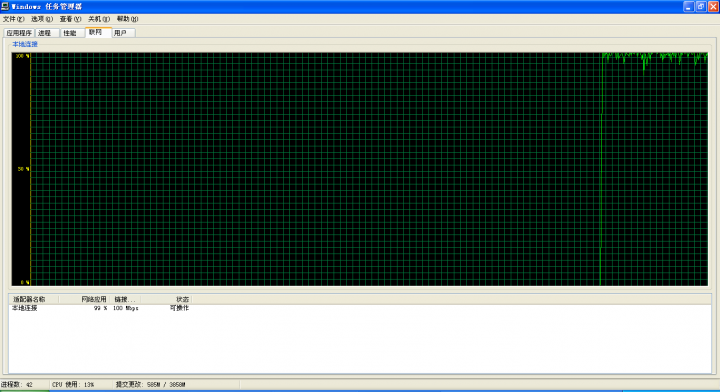Close the Windows 任务管理器 window
720x392 pixels.
click(x=713, y=6)
